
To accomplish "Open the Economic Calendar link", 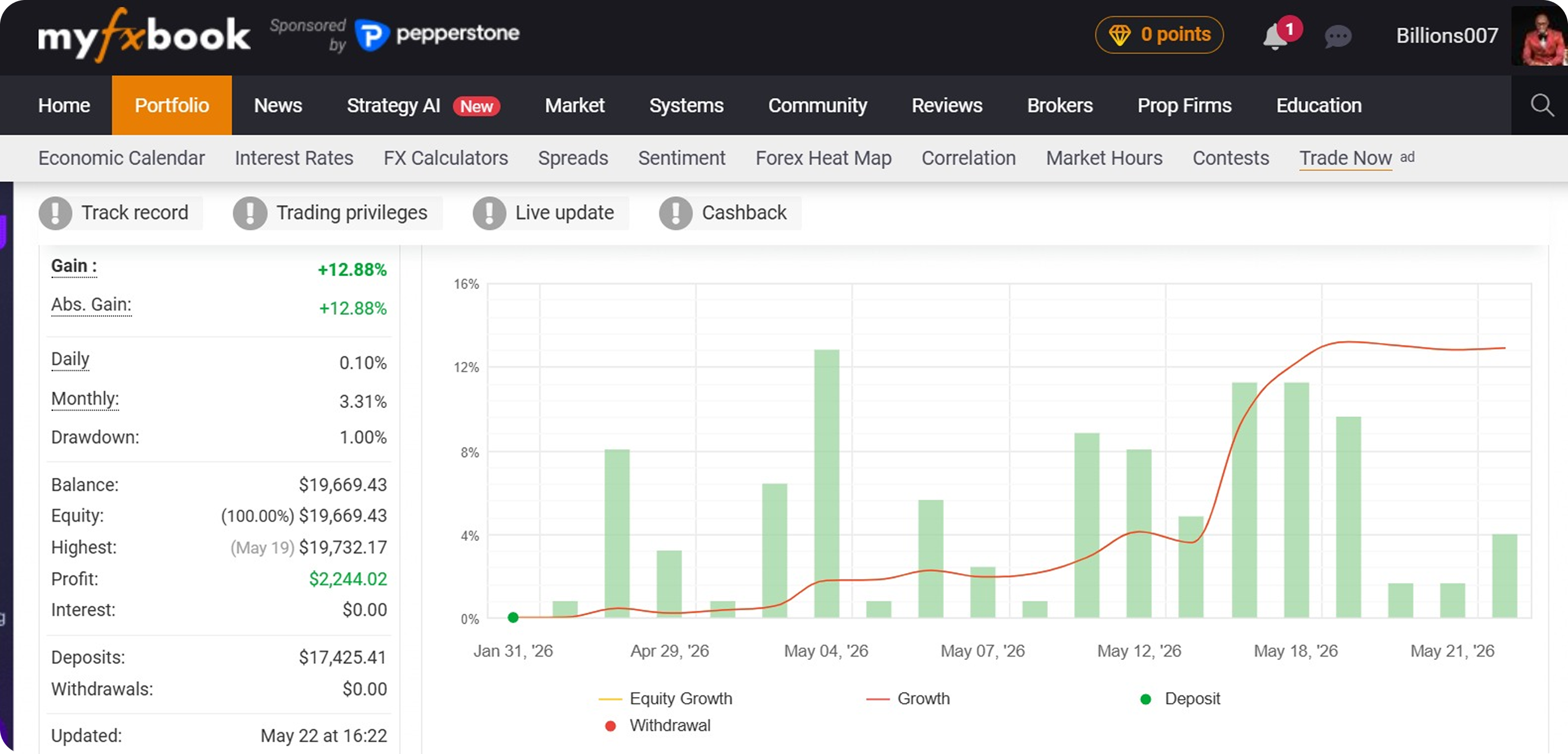I will point(121,158).
